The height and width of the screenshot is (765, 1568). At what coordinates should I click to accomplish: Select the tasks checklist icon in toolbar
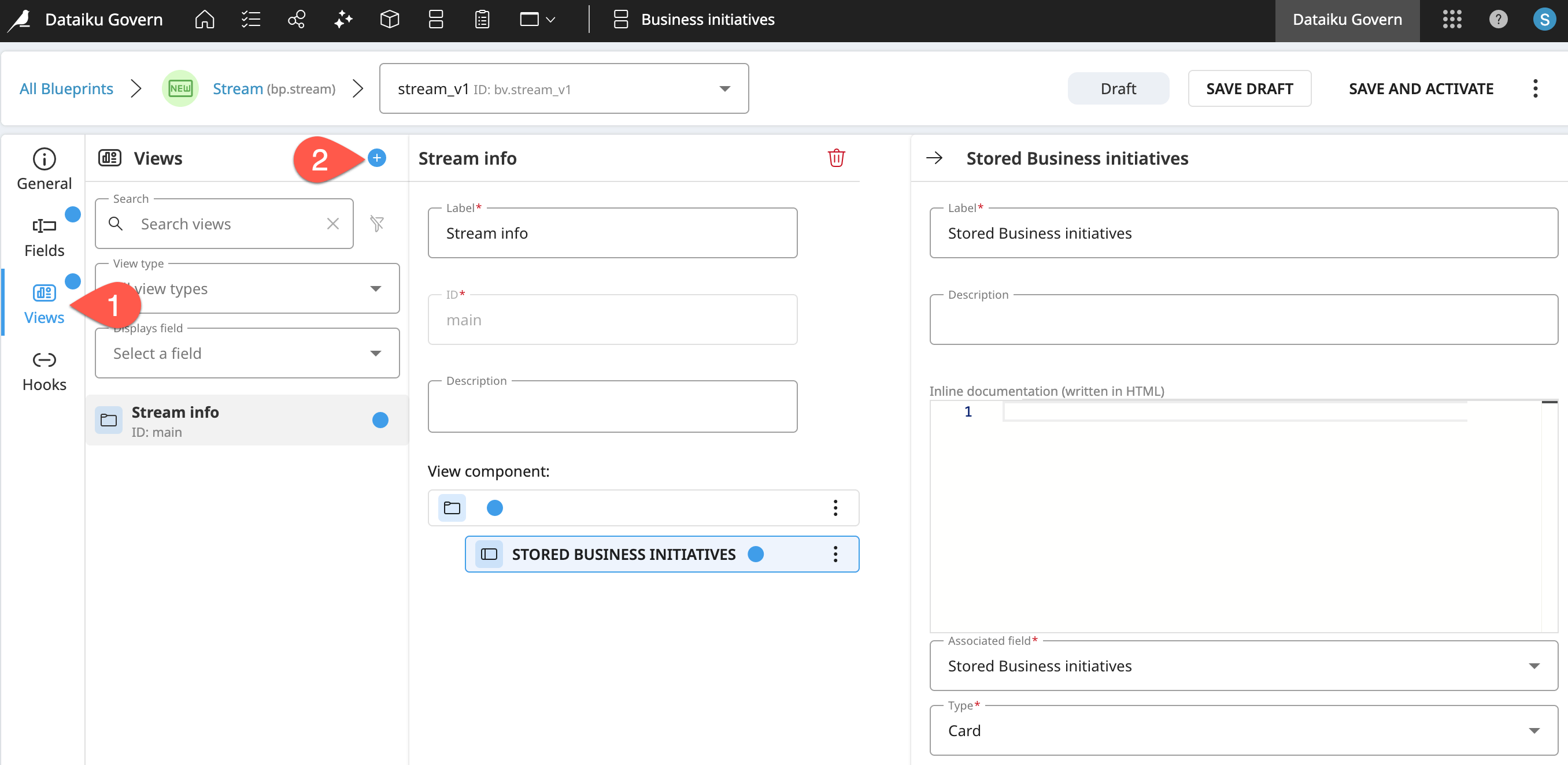250,19
